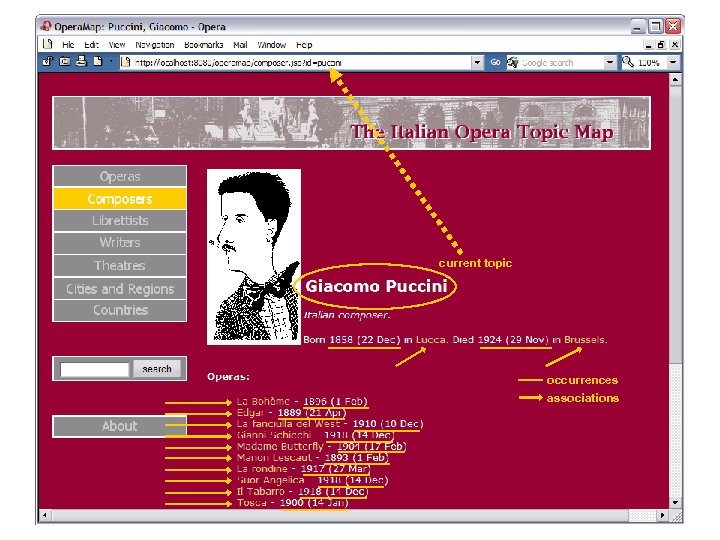Click the Google search engine icon

point(512,62)
